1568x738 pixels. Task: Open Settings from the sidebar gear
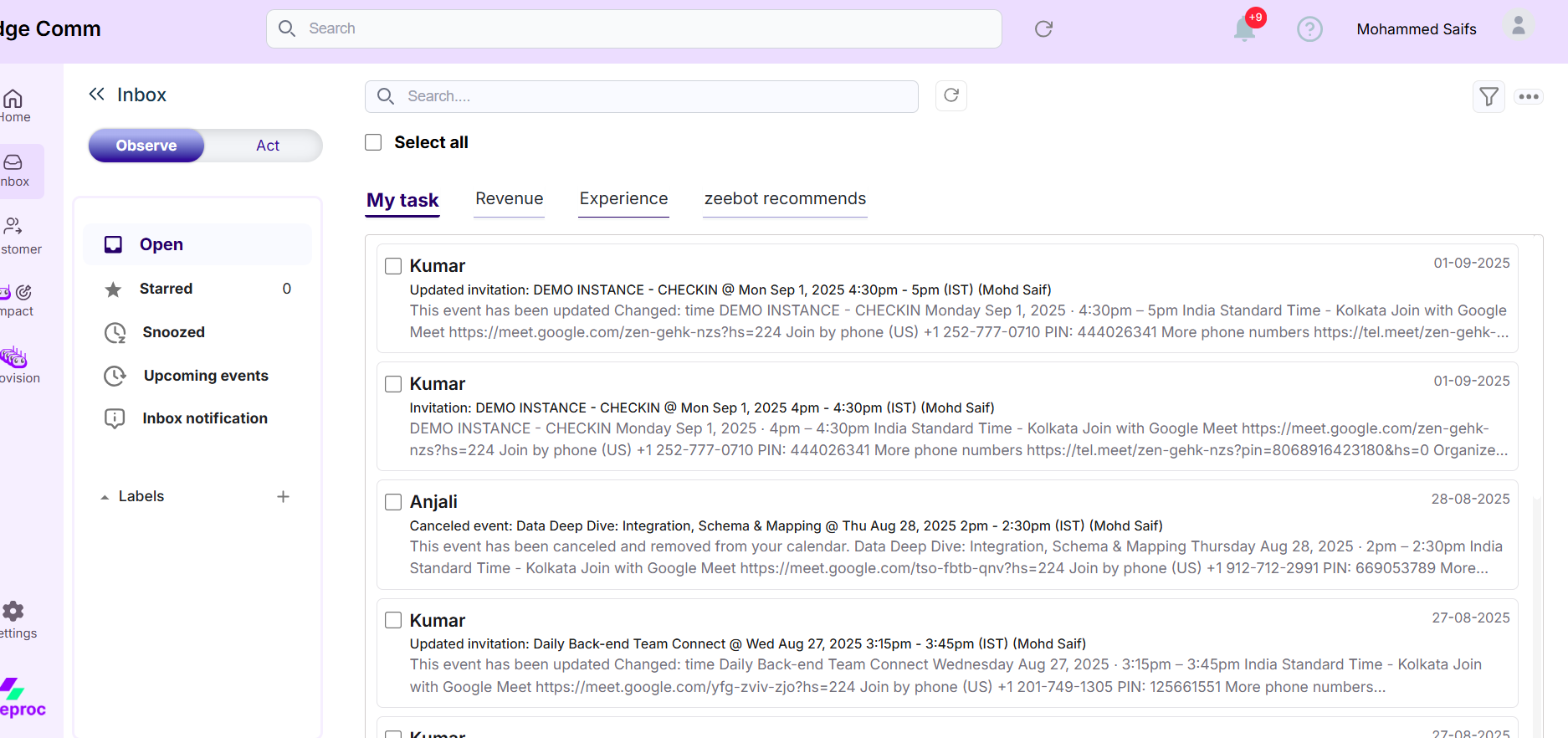tap(14, 612)
